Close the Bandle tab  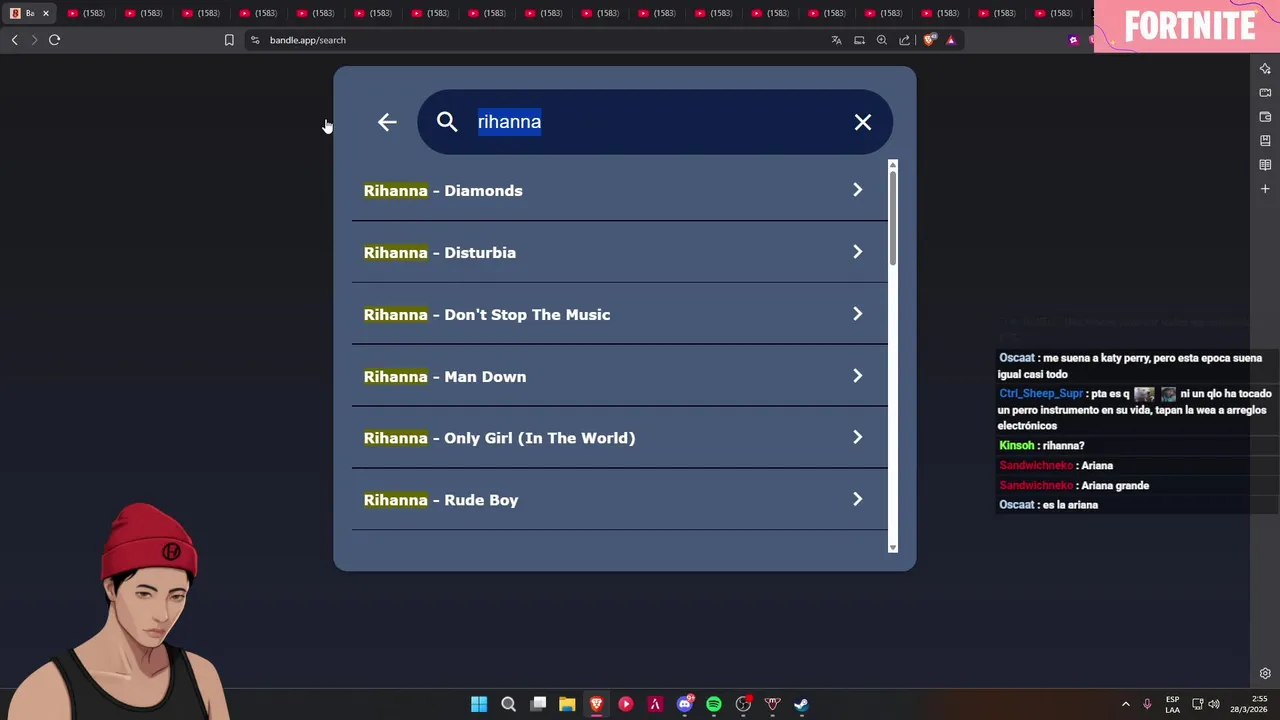45,13
